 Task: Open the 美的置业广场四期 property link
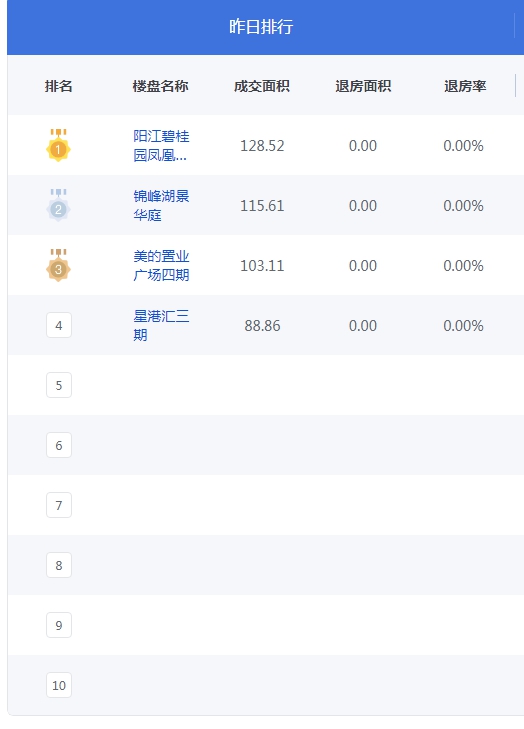[161, 265]
